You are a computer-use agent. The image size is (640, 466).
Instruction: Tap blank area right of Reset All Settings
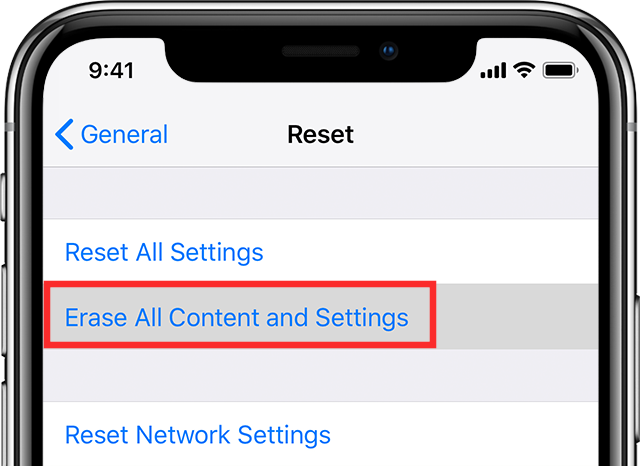tap(431, 252)
